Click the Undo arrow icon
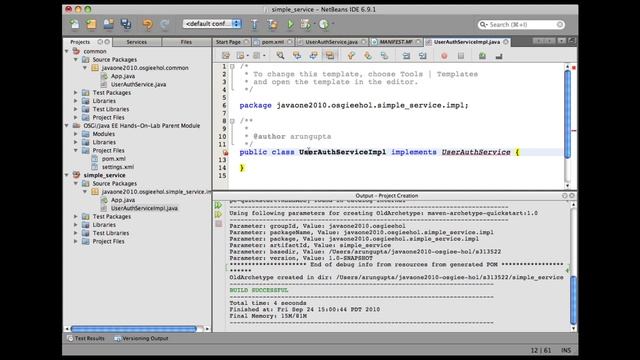This screenshot has width=640, height=360. click(x=148, y=24)
